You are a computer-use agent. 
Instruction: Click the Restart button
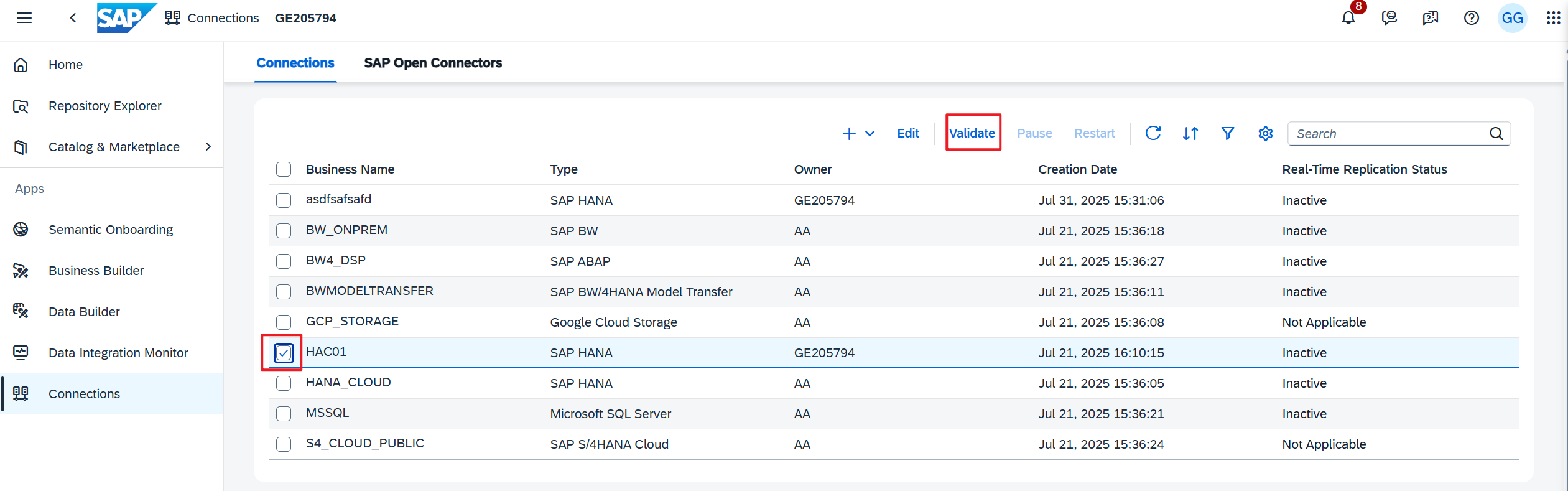1095,133
